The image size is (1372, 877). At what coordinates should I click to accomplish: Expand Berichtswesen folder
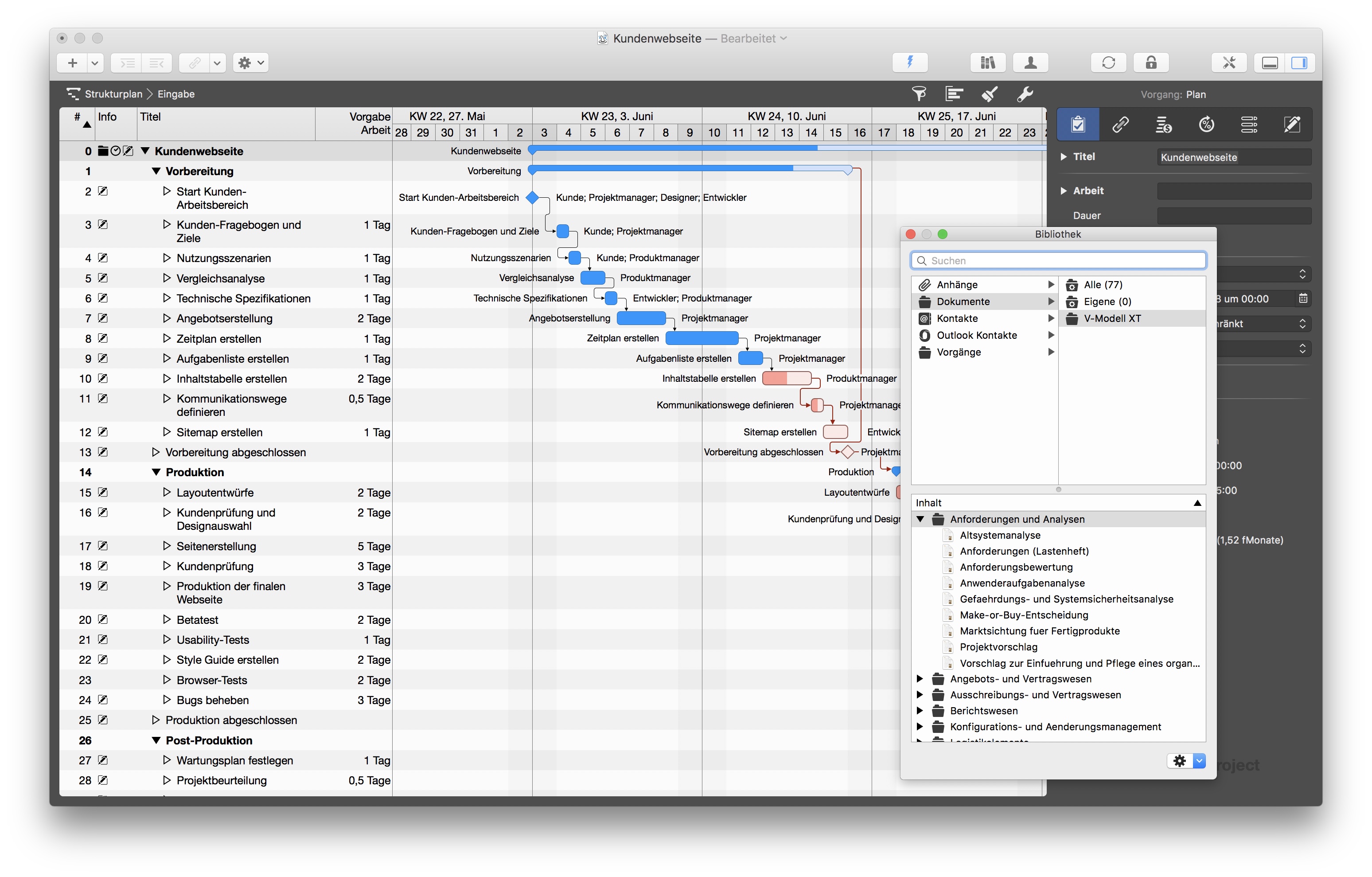920,710
